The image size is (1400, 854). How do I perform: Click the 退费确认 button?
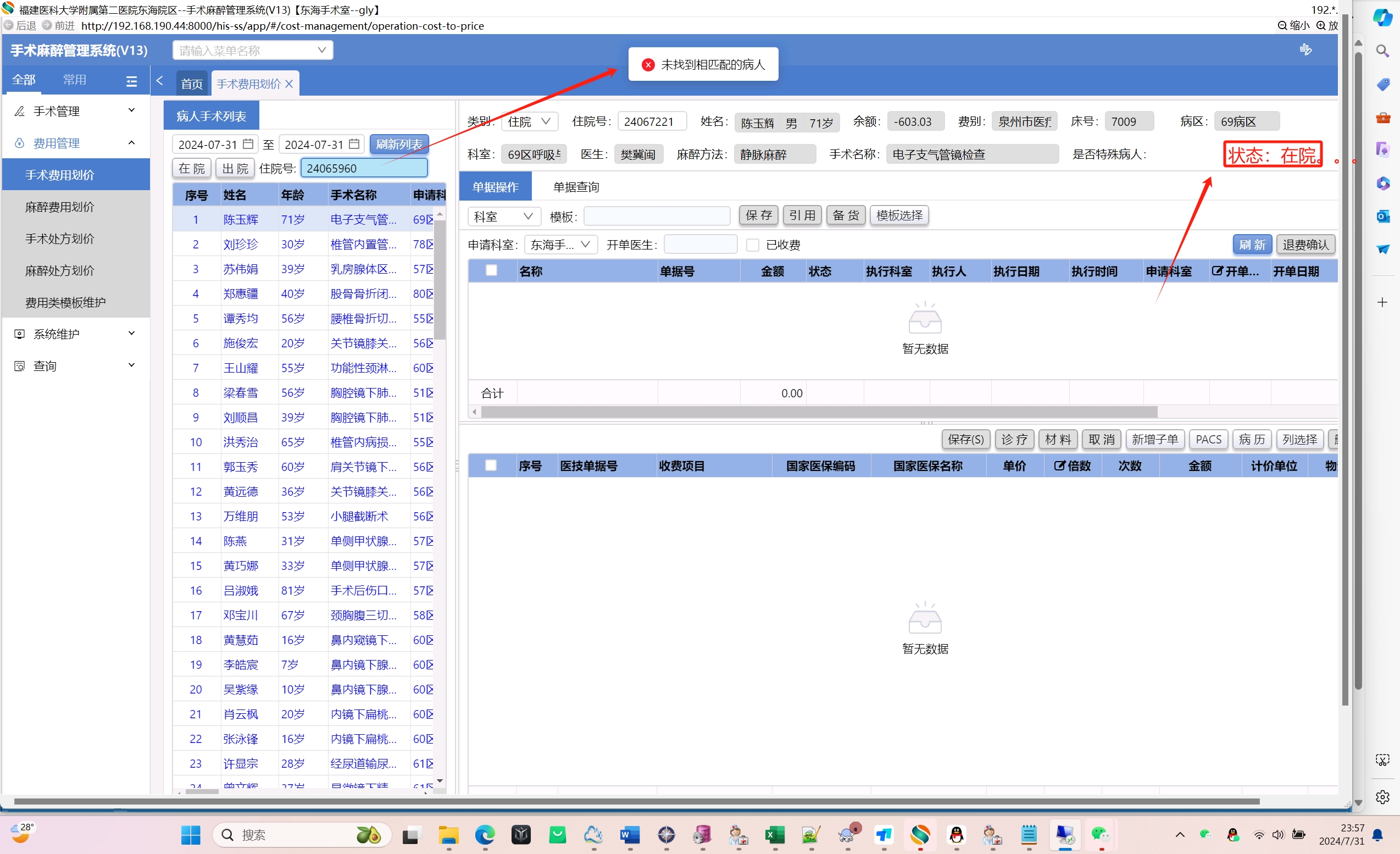click(x=1305, y=245)
